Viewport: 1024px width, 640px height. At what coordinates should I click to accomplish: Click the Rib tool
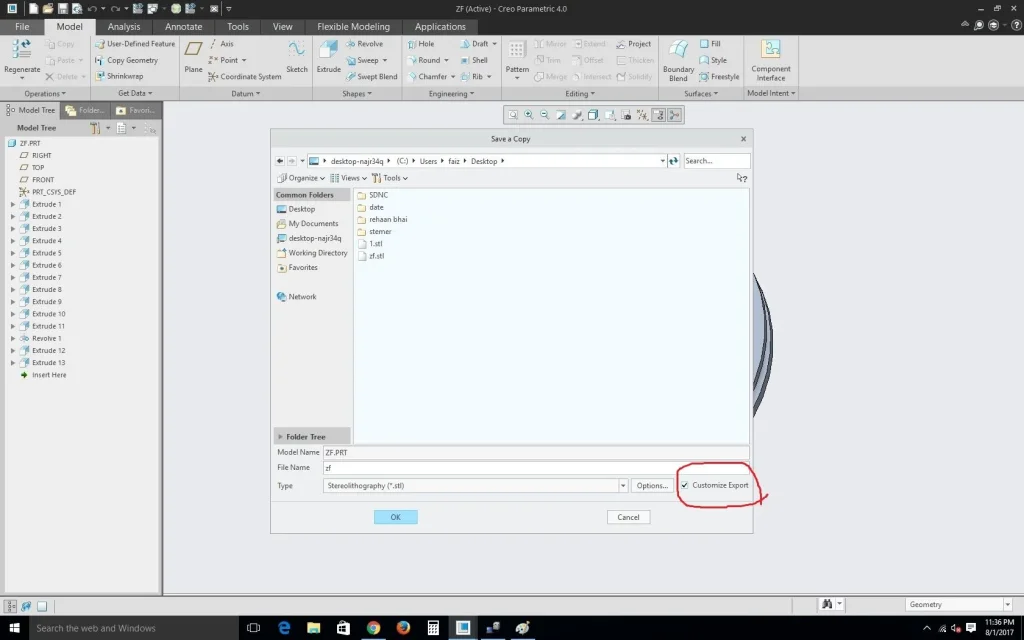pyautogui.click(x=472, y=76)
